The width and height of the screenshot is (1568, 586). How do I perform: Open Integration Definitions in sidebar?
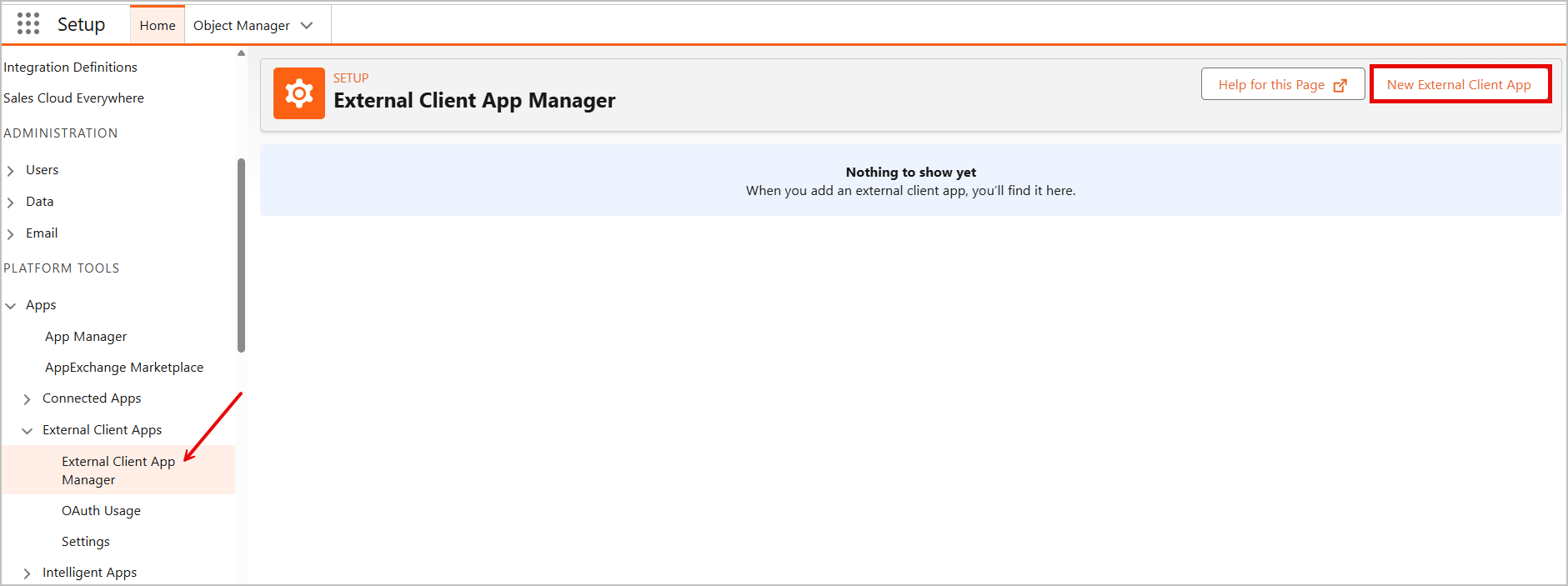pos(70,68)
